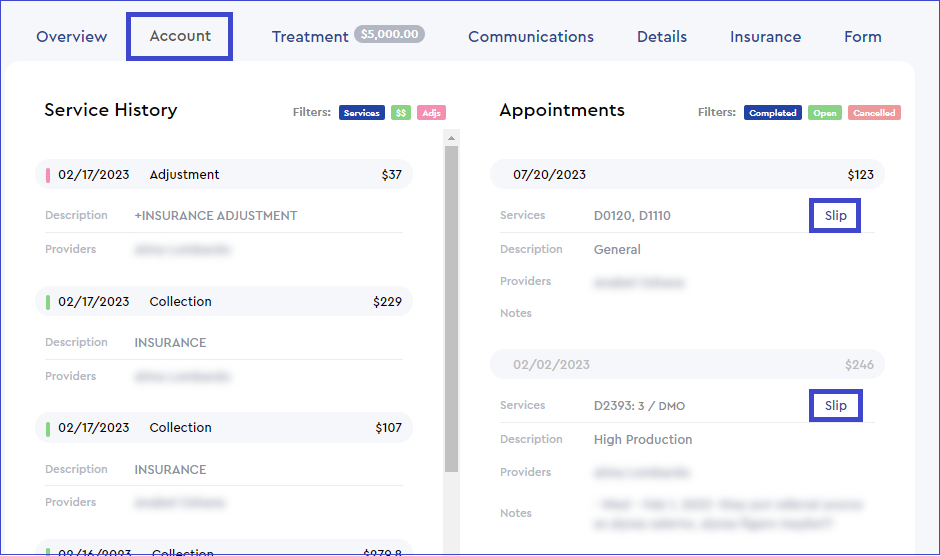Click the Service History scroll up arrow

click(451, 138)
